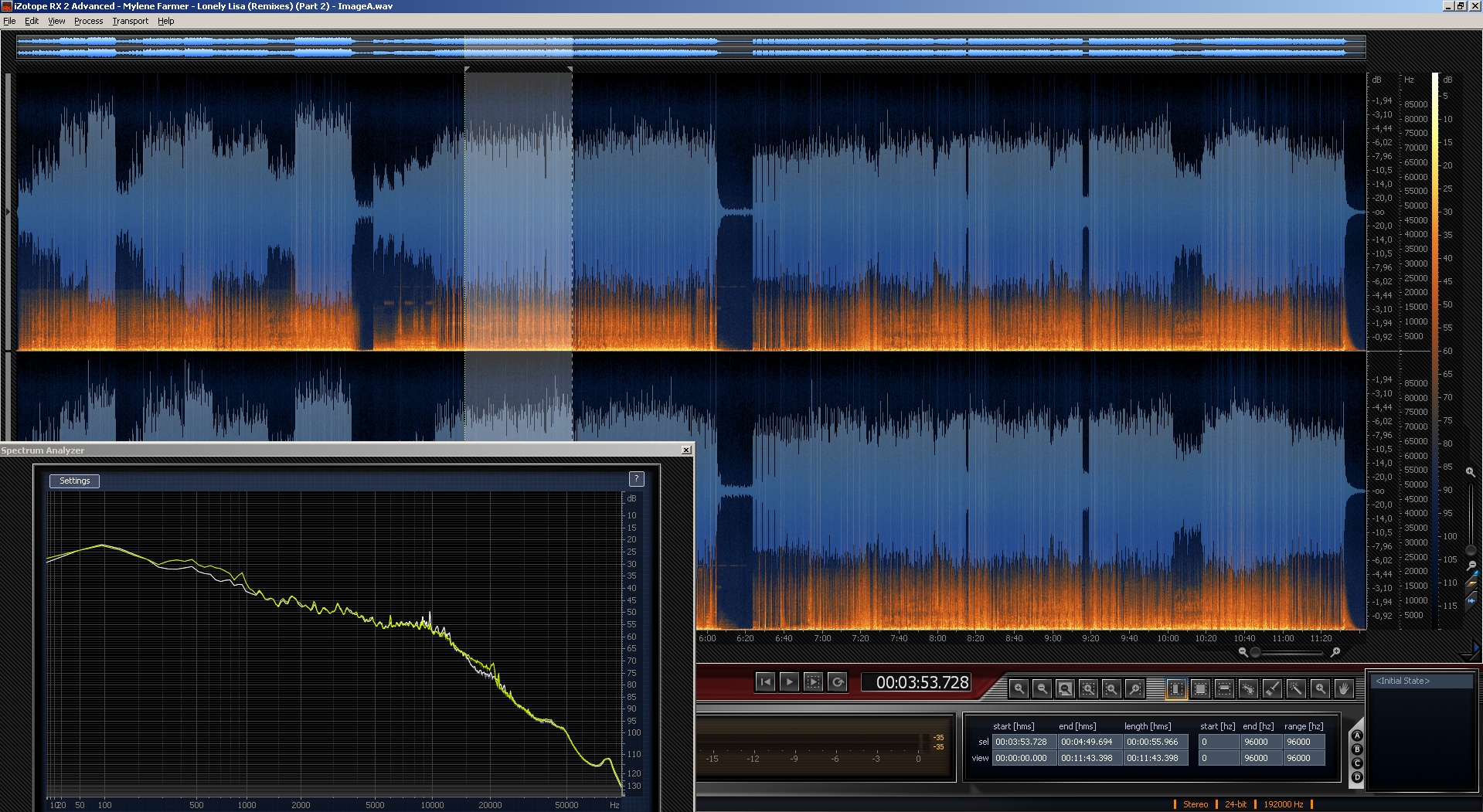
Task: Click the magnifier inside dashed selection box icon
Action: point(1088,688)
